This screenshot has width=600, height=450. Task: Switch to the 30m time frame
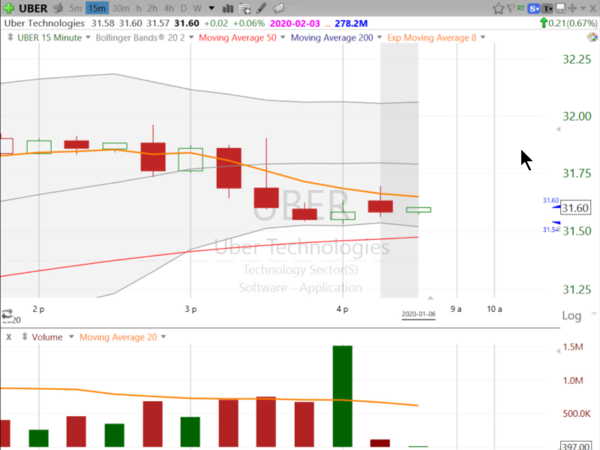[x=121, y=8]
